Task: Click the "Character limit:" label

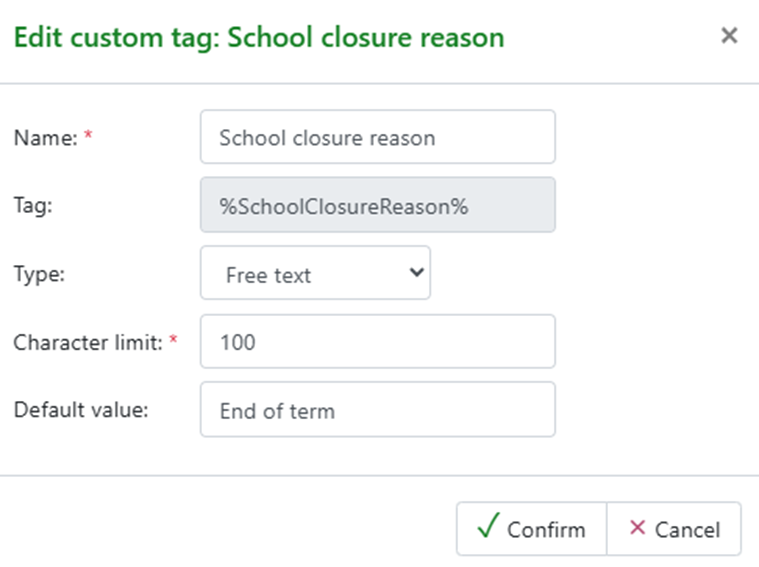Action: (x=86, y=342)
